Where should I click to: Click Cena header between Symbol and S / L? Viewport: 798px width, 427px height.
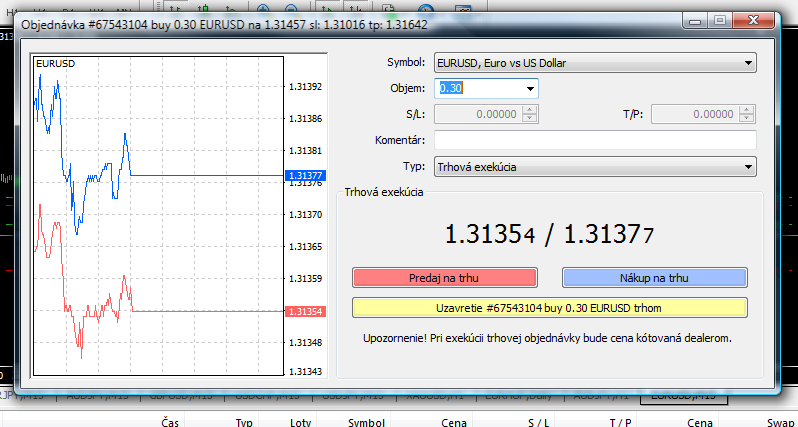coord(453,422)
